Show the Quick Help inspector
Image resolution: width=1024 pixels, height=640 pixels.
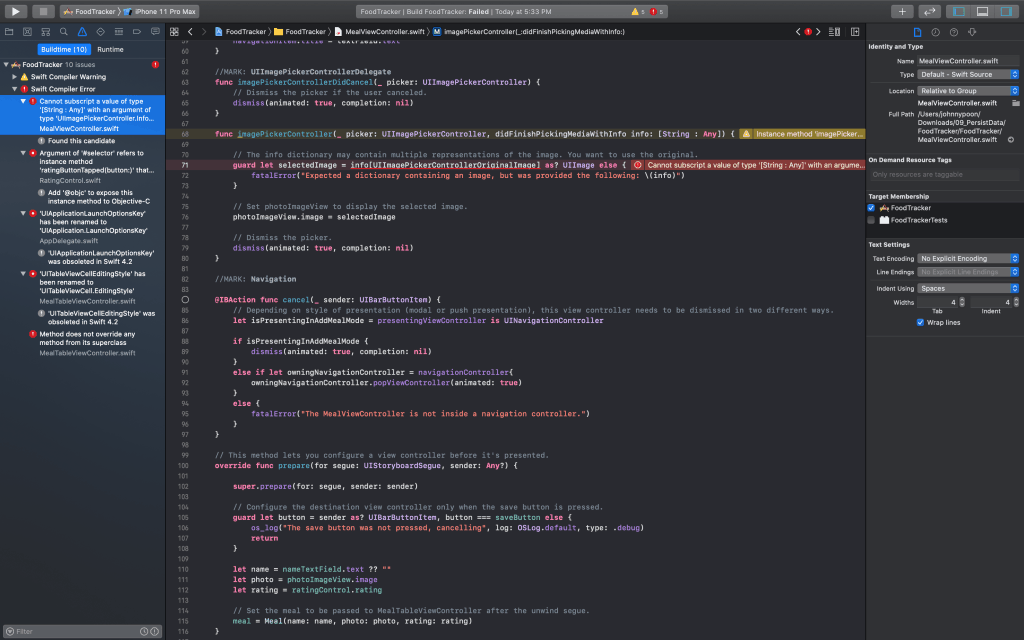click(954, 32)
